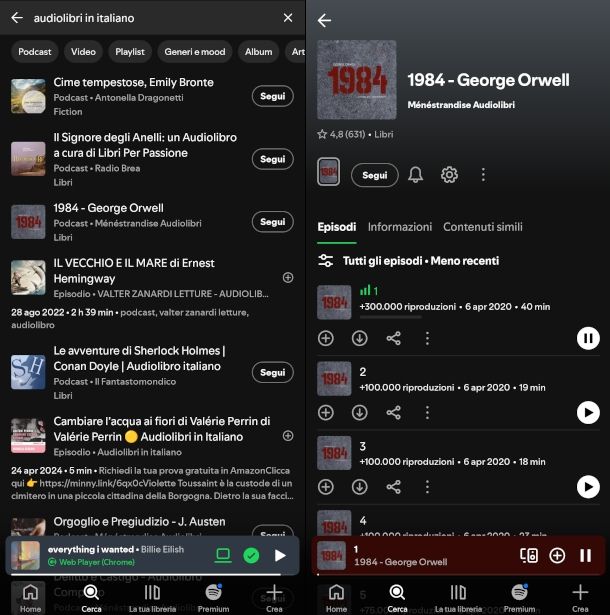Enable notifications with the bell icon
Screen dimensions: 610x615
tap(415, 175)
